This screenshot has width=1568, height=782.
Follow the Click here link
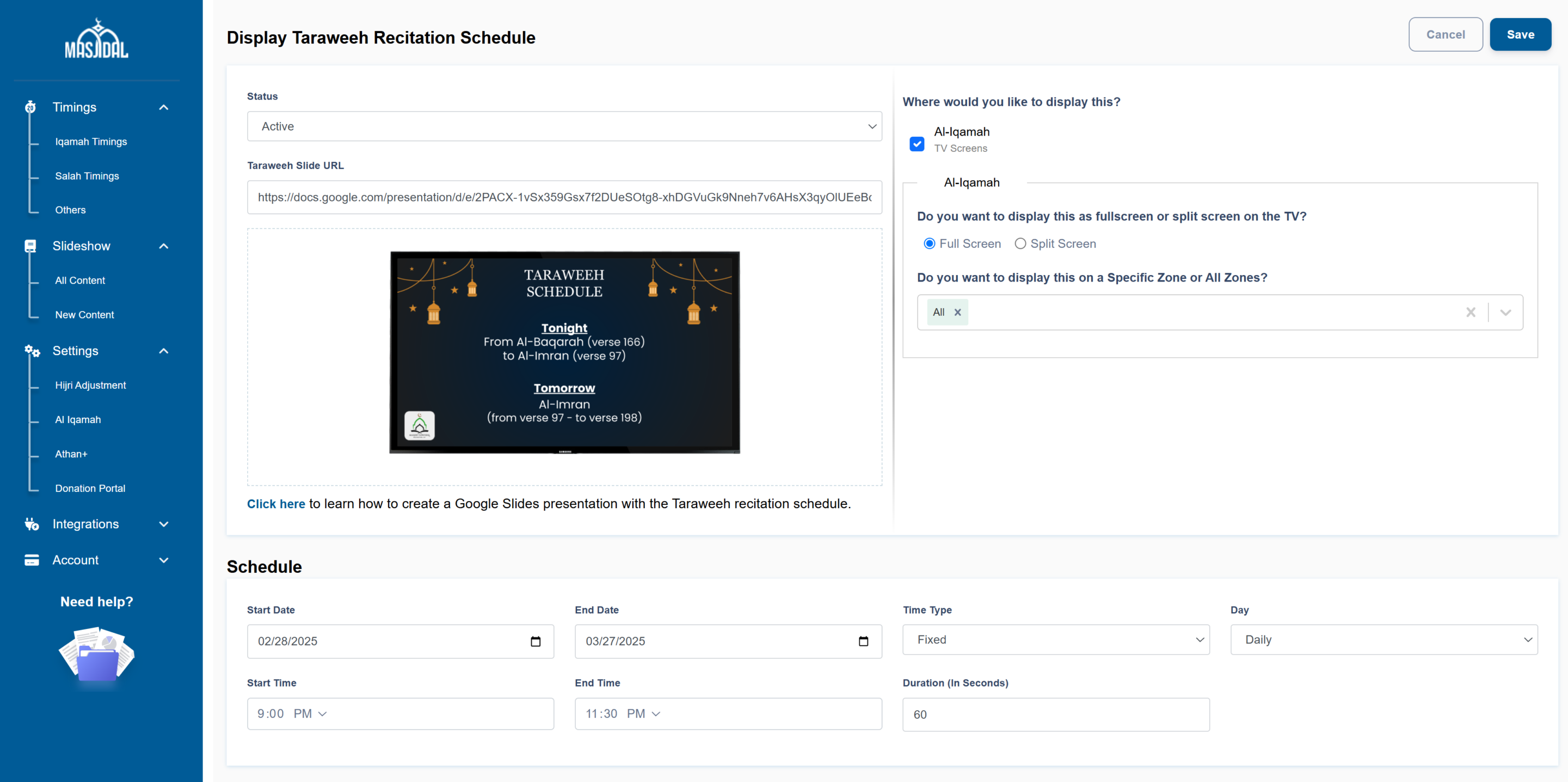276,504
